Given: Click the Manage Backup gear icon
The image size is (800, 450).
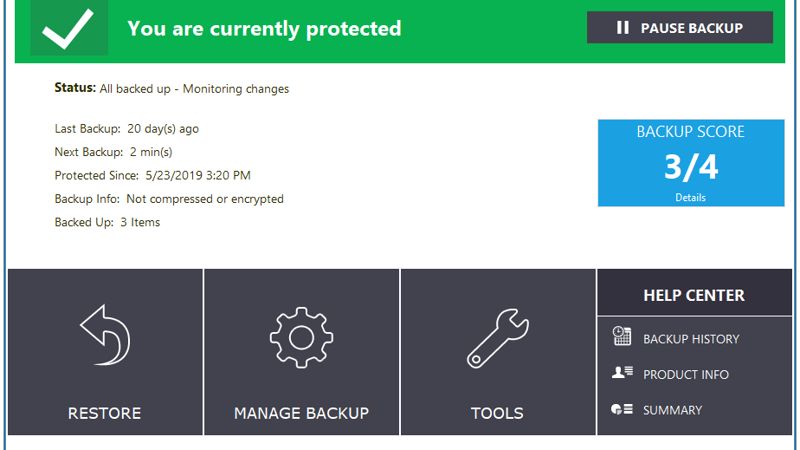Looking at the screenshot, I should [301, 337].
